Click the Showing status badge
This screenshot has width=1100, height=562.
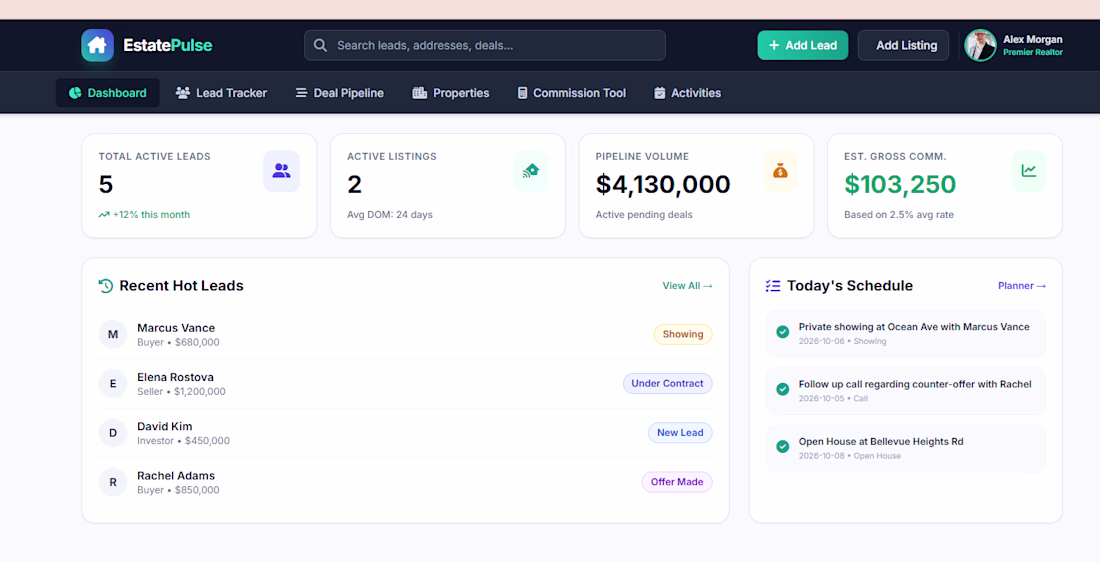pyautogui.click(x=683, y=335)
